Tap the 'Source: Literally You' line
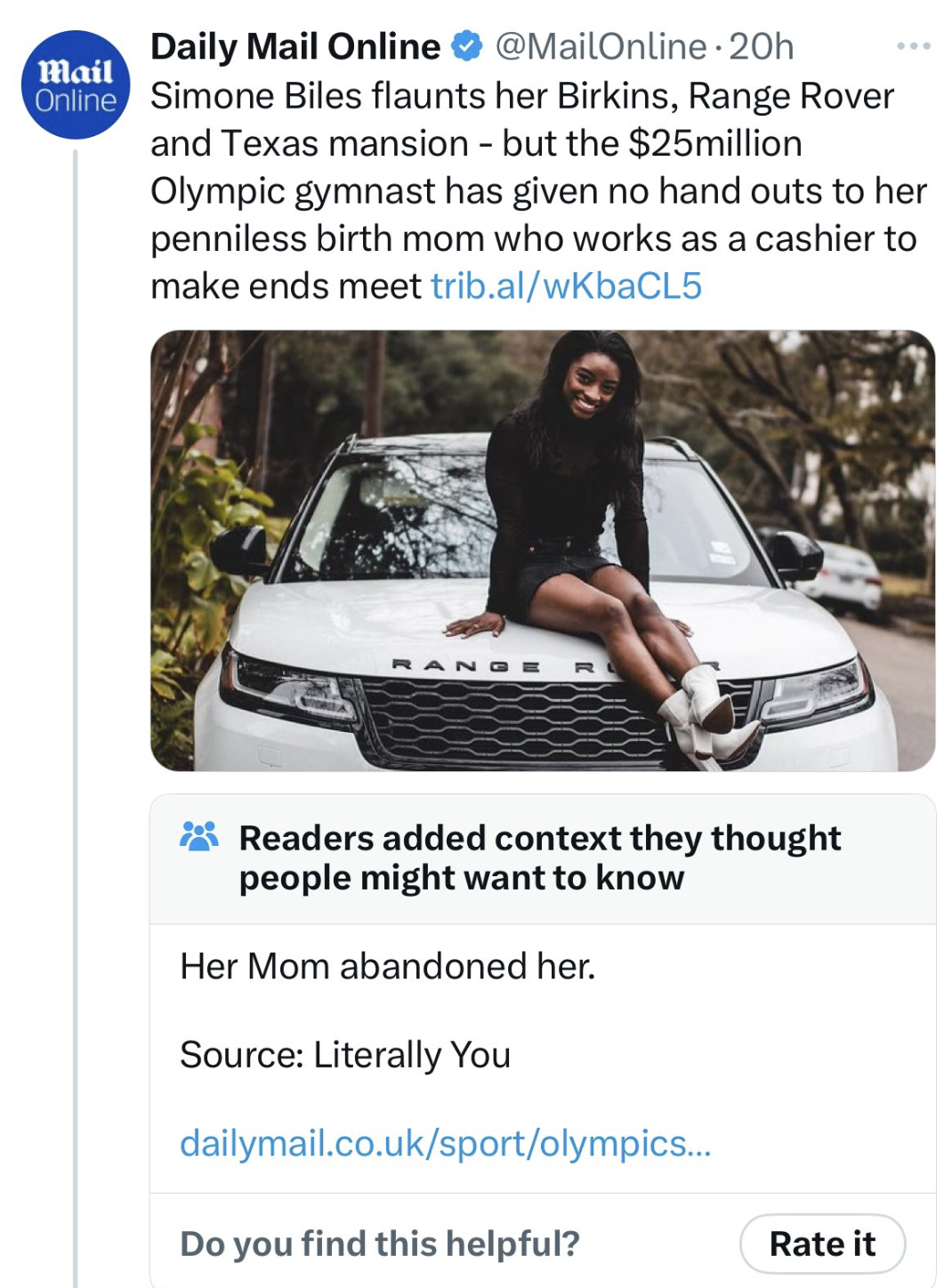This screenshot has width=952, height=1288. click(345, 1055)
